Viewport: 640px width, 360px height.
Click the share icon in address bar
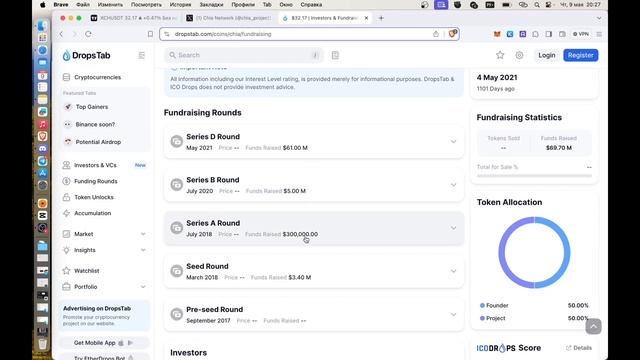coord(436,34)
